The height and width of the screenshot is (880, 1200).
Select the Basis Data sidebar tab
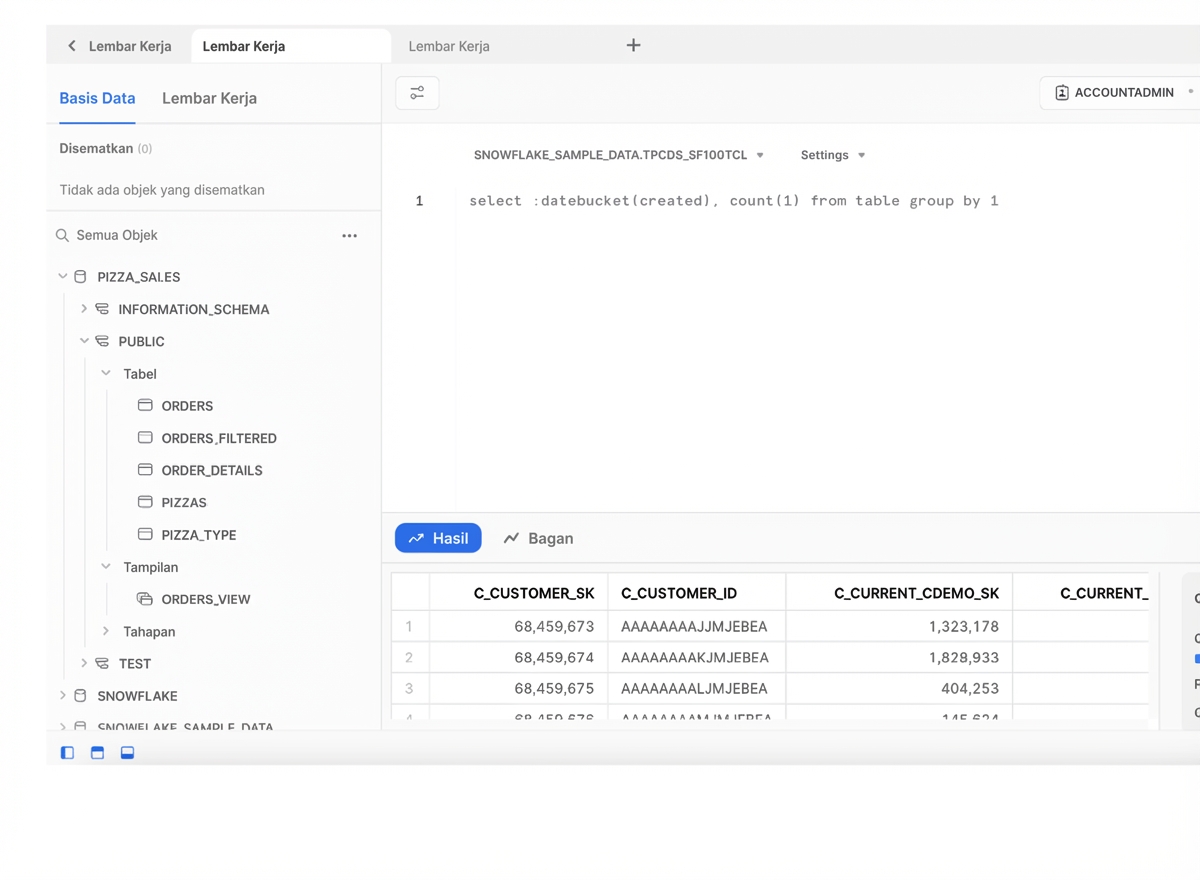pos(97,98)
